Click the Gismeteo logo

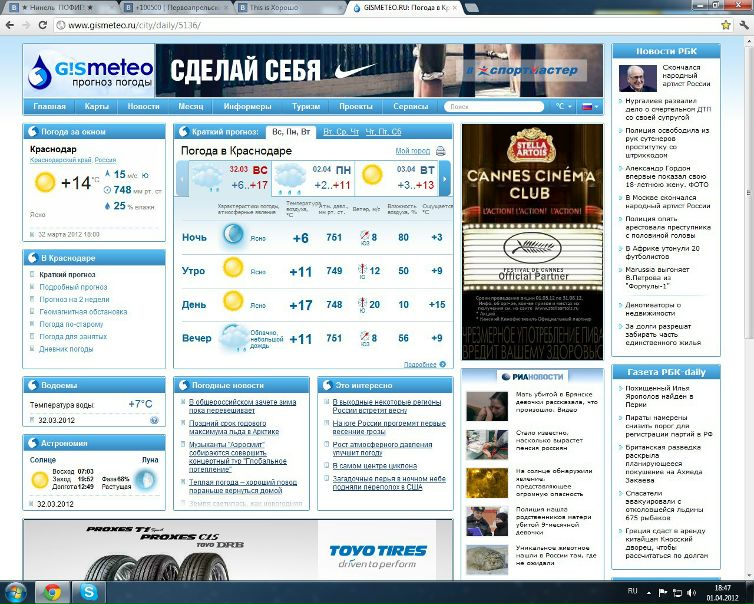point(90,70)
